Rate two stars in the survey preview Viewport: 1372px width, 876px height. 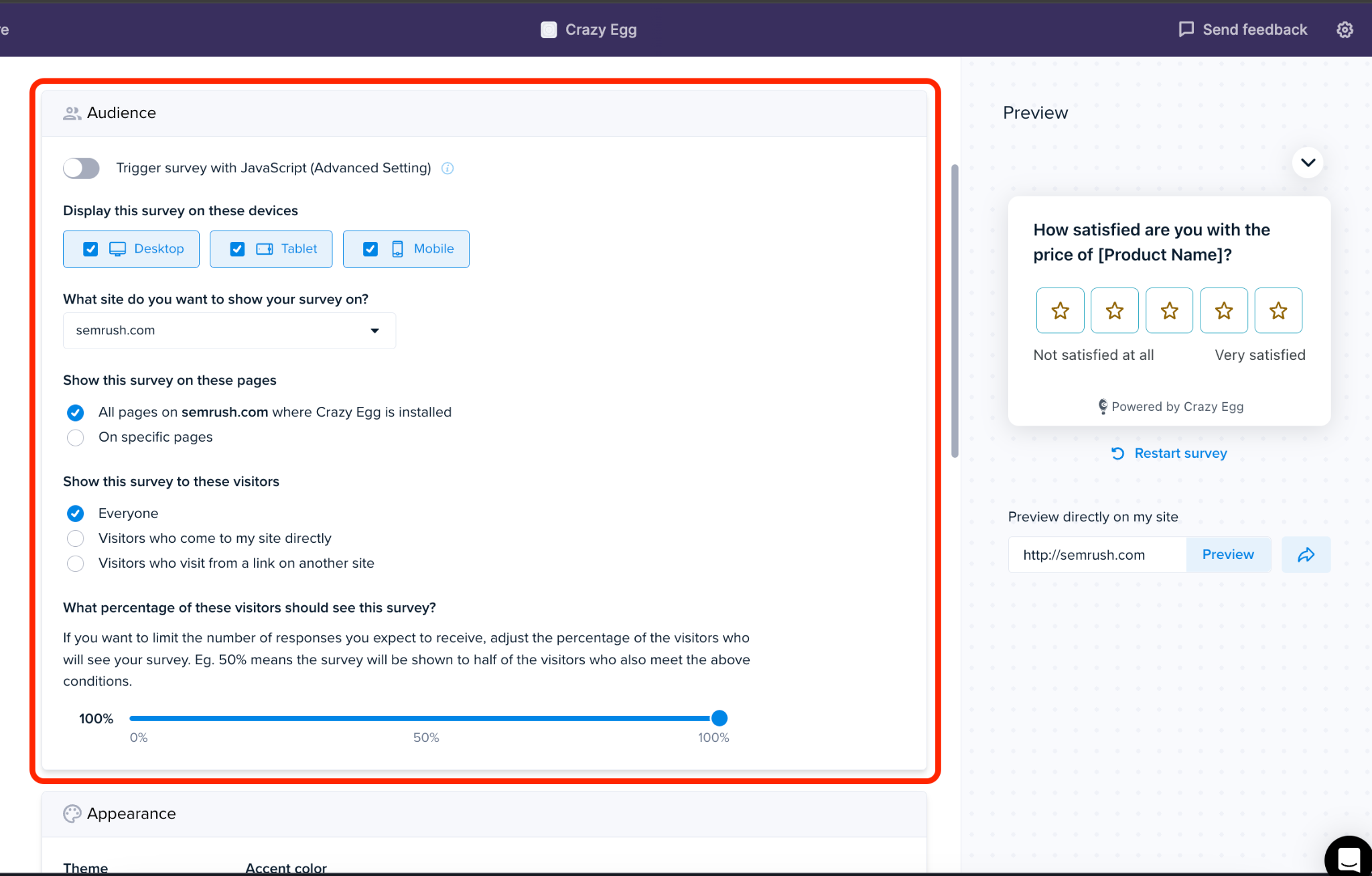(1115, 310)
